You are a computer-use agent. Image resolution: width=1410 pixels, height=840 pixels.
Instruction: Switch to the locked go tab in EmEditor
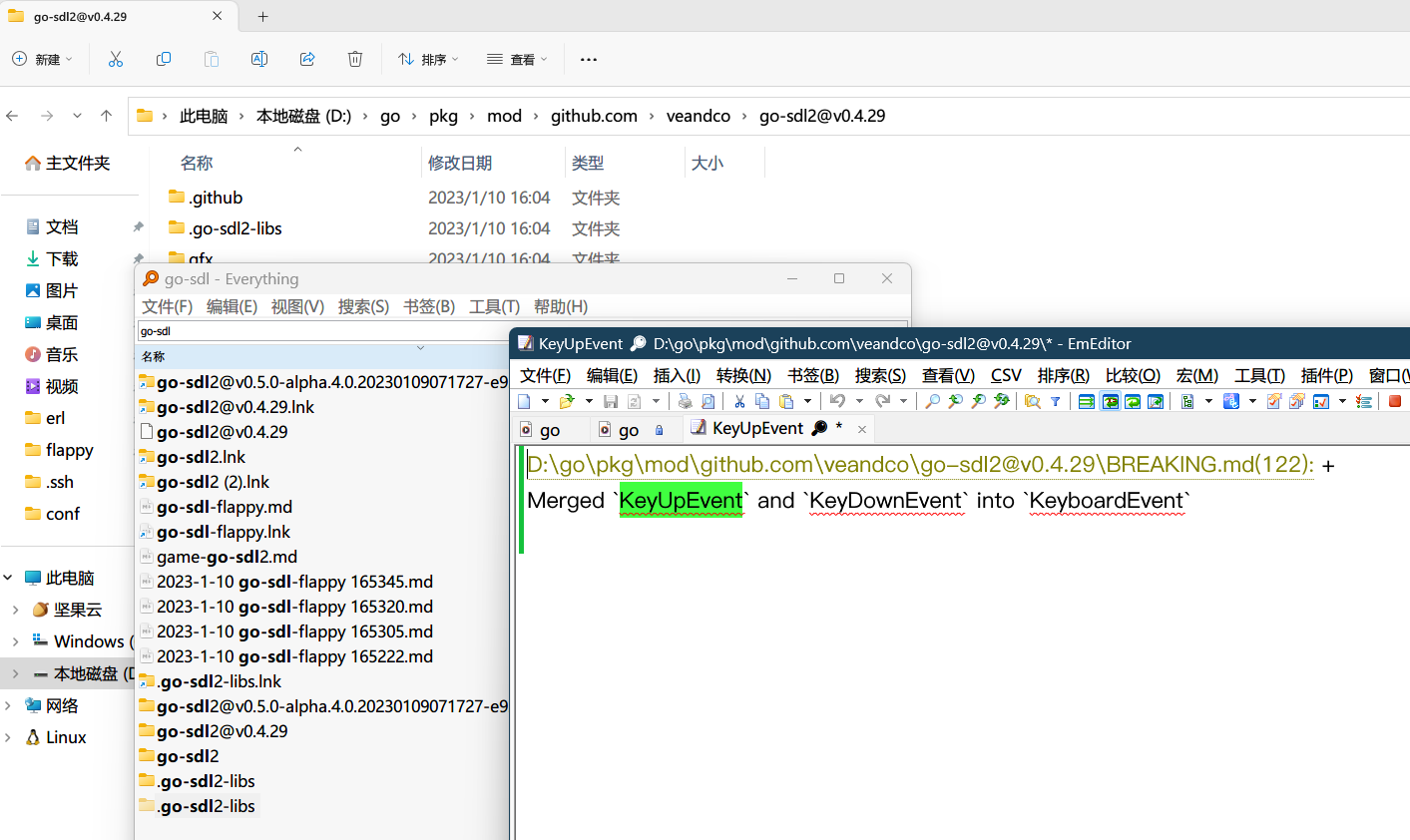coord(635,430)
